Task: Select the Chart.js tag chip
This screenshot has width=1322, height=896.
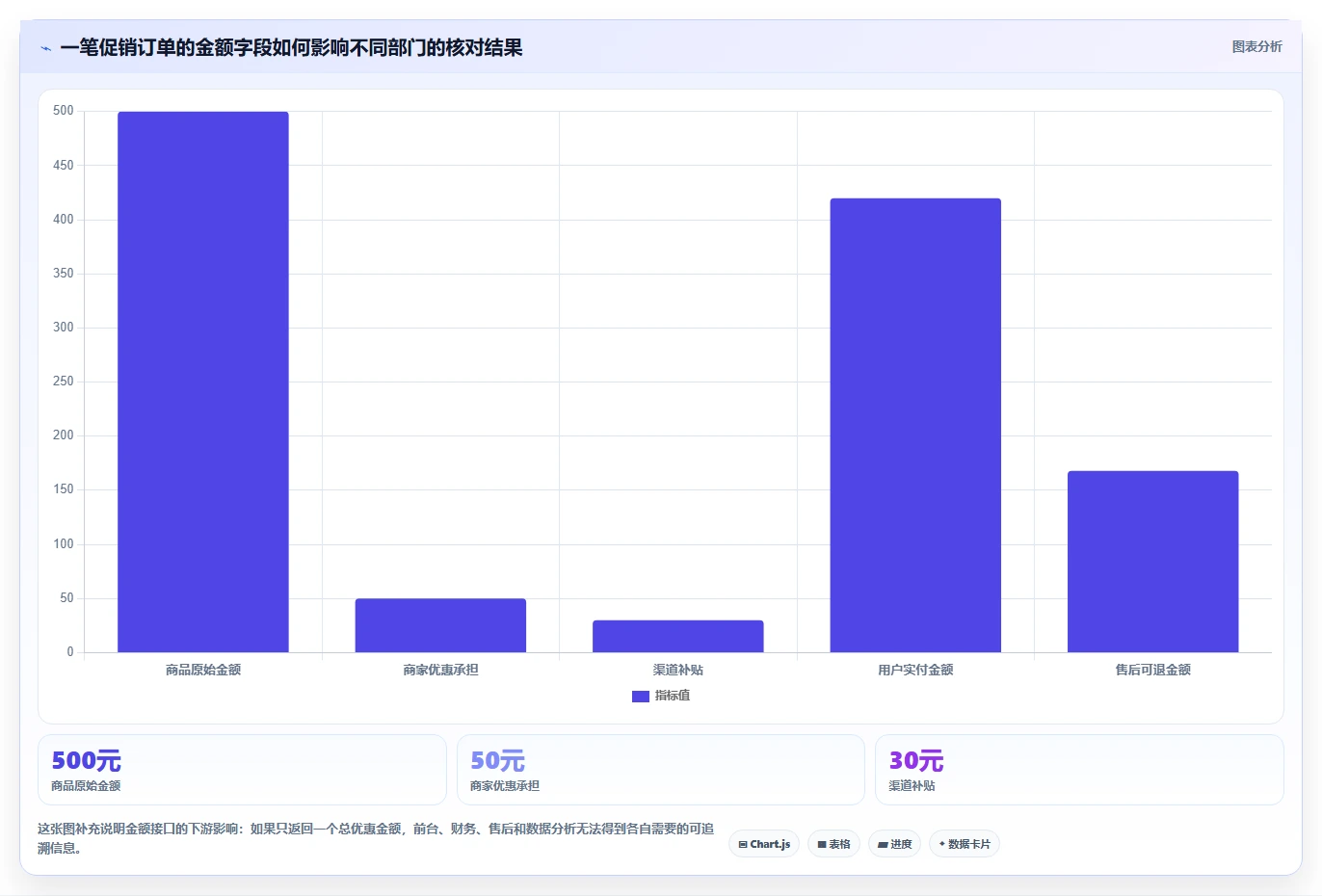Action: (764, 844)
